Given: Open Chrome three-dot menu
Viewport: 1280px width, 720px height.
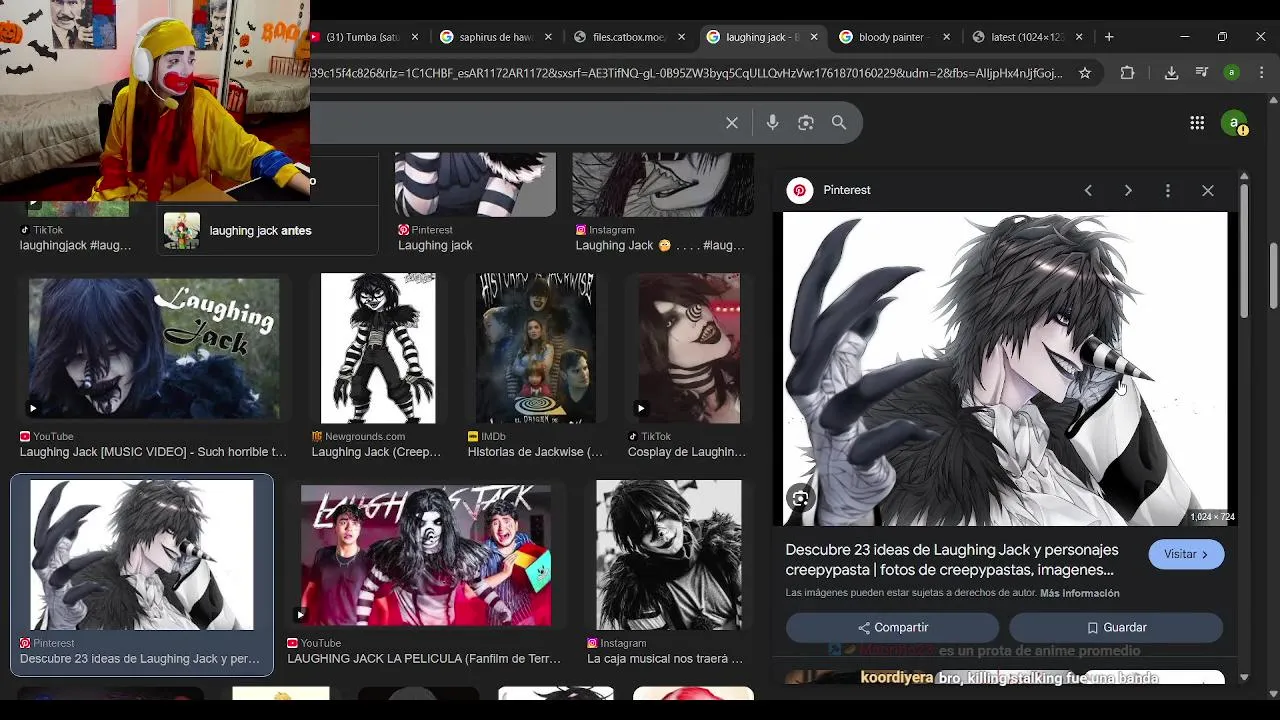Looking at the screenshot, I should tap(1262, 73).
